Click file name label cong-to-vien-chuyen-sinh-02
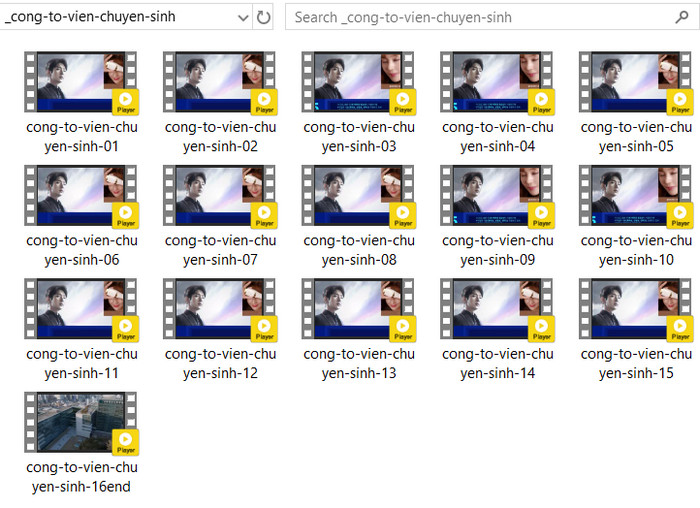This screenshot has height=508, width=700. tap(221, 137)
